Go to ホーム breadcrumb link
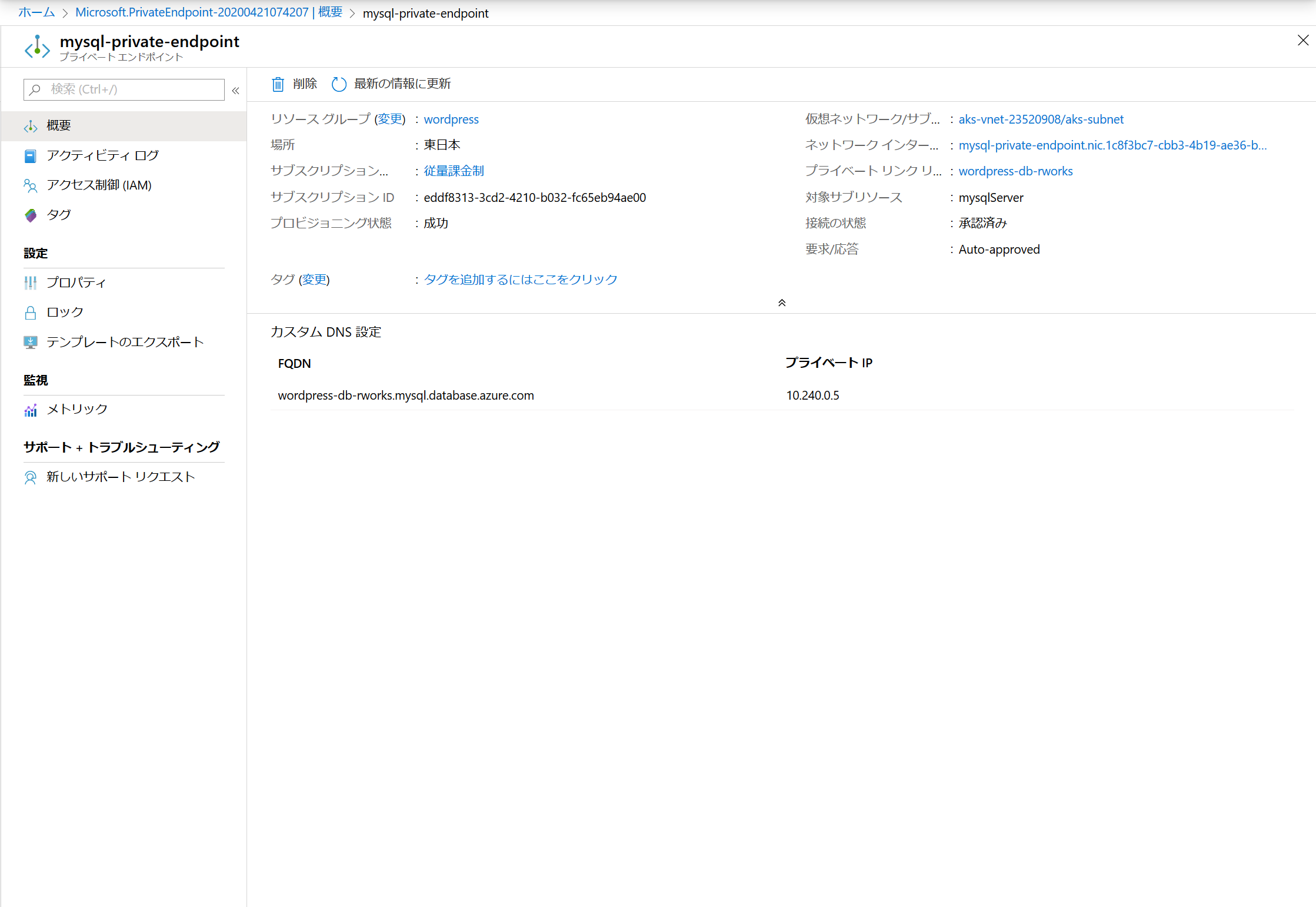 click(36, 12)
